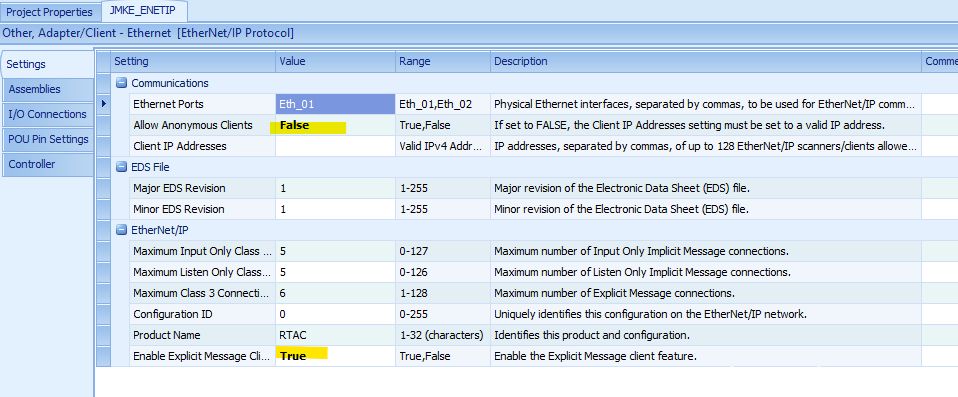Viewport: 958px width, 397px height.
Task: Open the POU Pin Settings side tab
Action: pyautogui.click(x=47, y=139)
